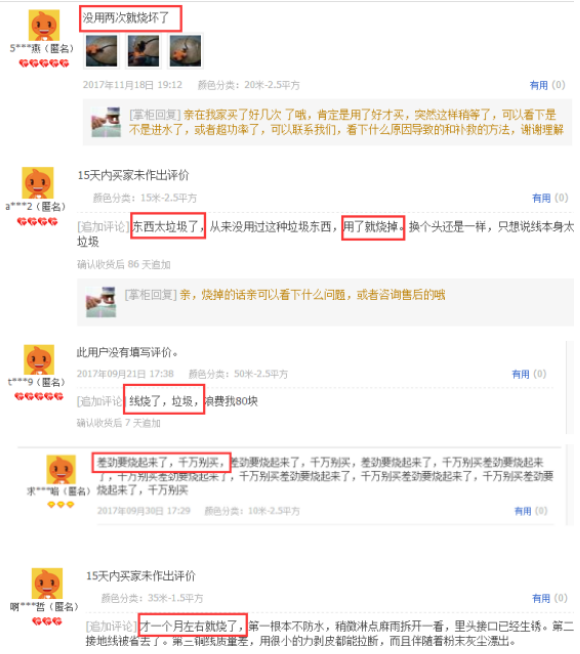Mark the 10米-2.5平方 review as 有用
The image size is (580, 654).
(x=531, y=511)
